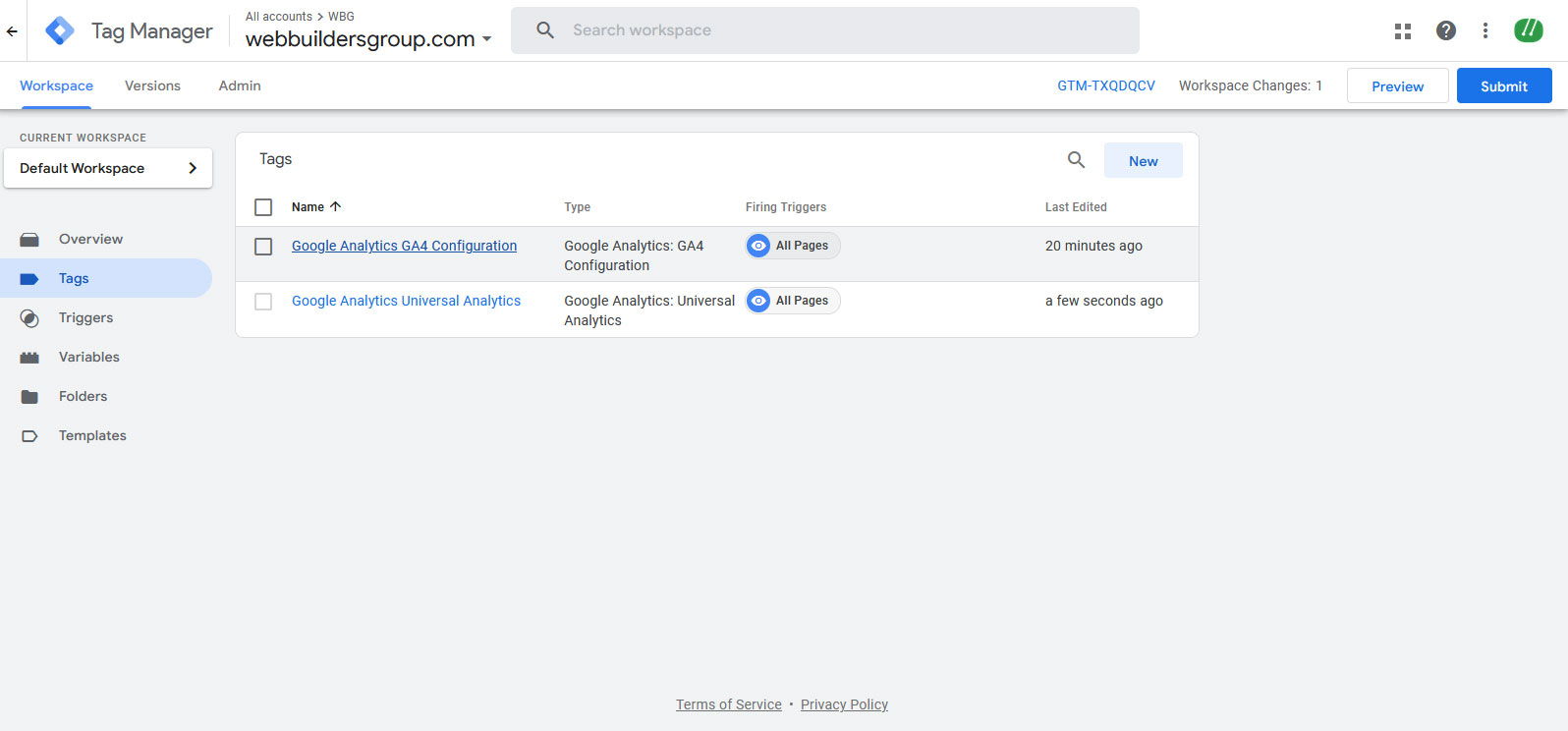Click the sort arrow beside Name

coord(335,206)
